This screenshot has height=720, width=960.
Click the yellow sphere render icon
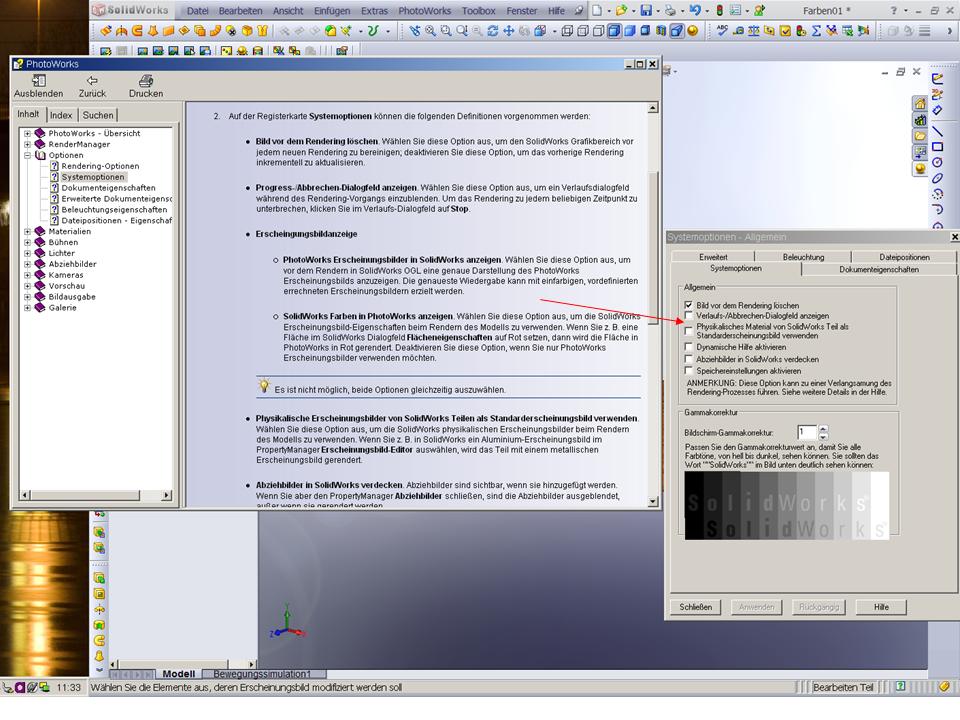pyautogui.click(x=692, y=31)
